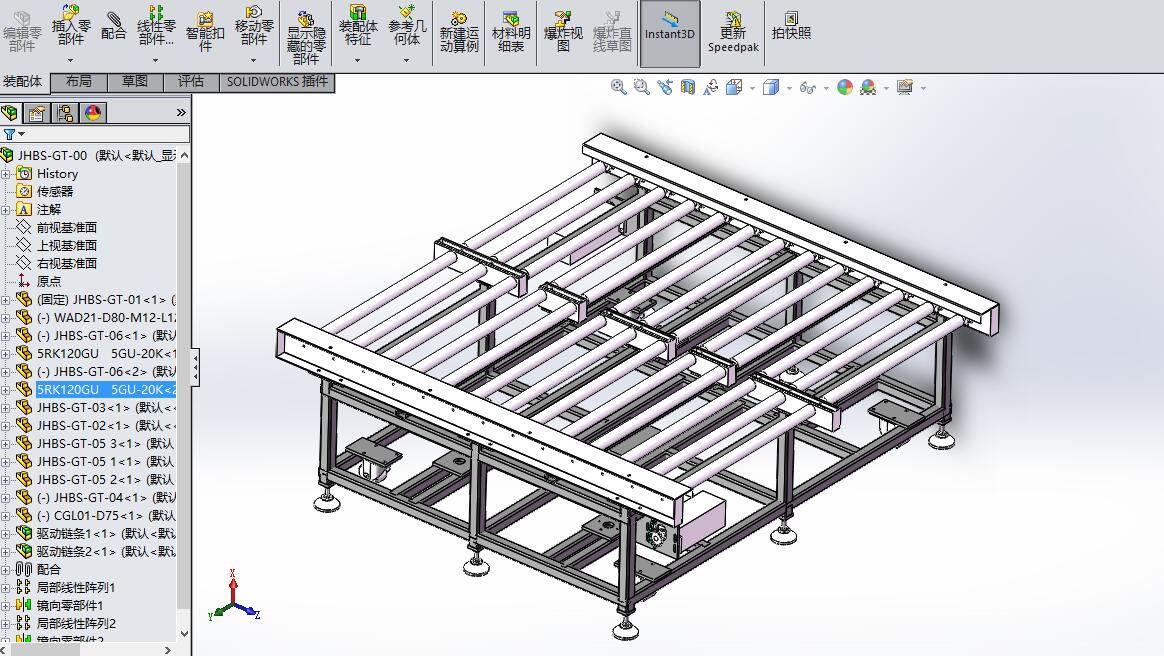Viewport: 1164px width, 656px height.
Task: Select 传感器 in feature tree
Action: click(x=55, y=191)
